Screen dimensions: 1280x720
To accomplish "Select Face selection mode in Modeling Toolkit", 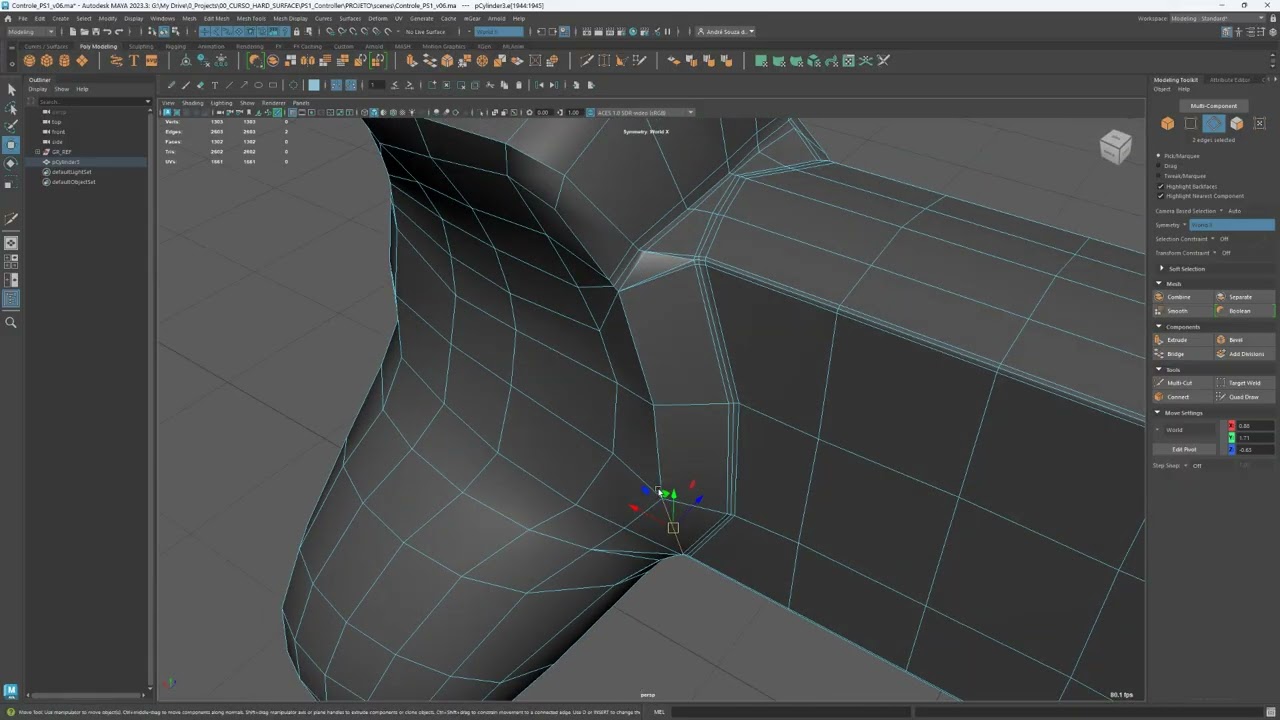I will pyautogui.click(x=1237, y=123).
